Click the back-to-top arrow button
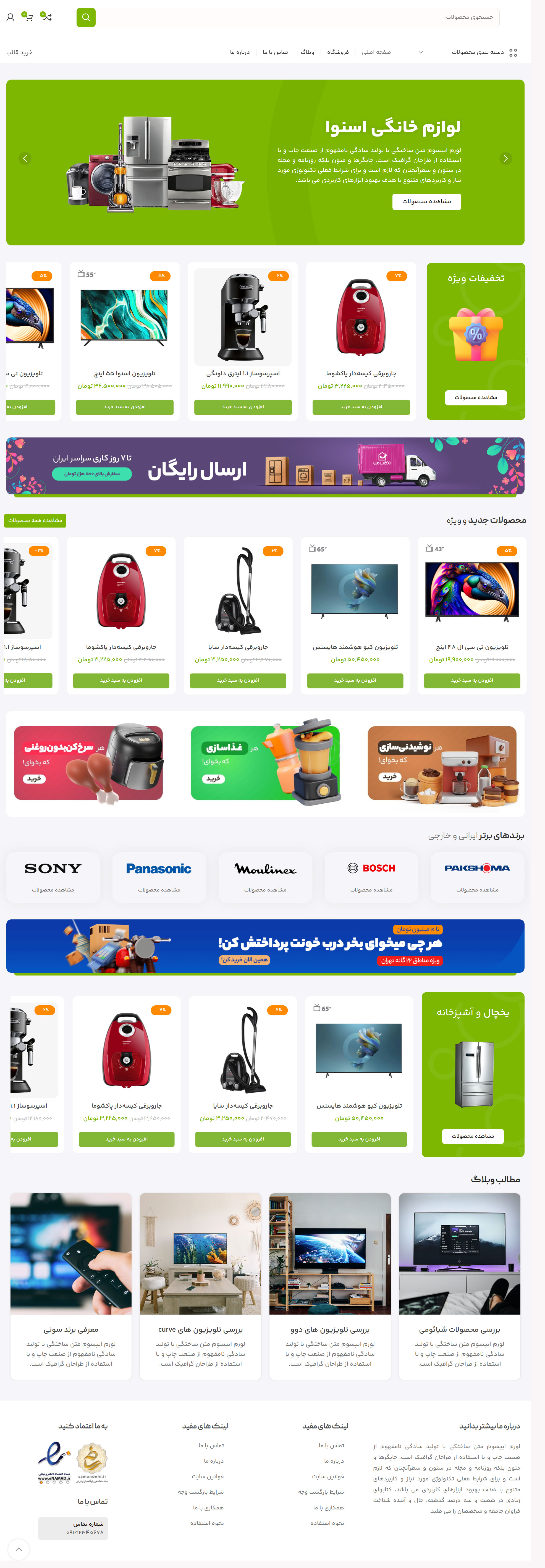Viewport: 545px width, 1568px height. click(x=18, y=1549)
